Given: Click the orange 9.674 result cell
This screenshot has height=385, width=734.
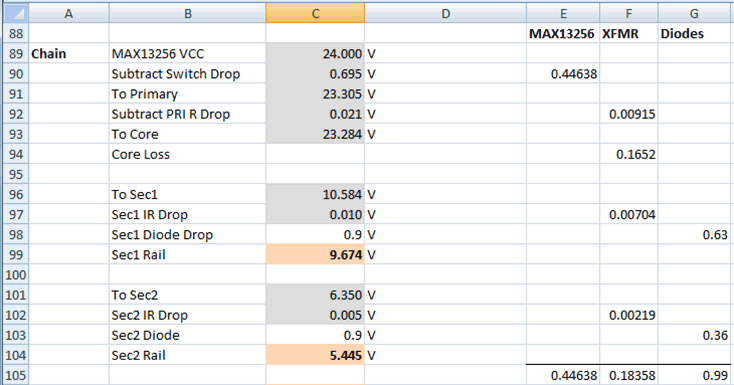Looking at the screenshot, I should pos(315,254).
